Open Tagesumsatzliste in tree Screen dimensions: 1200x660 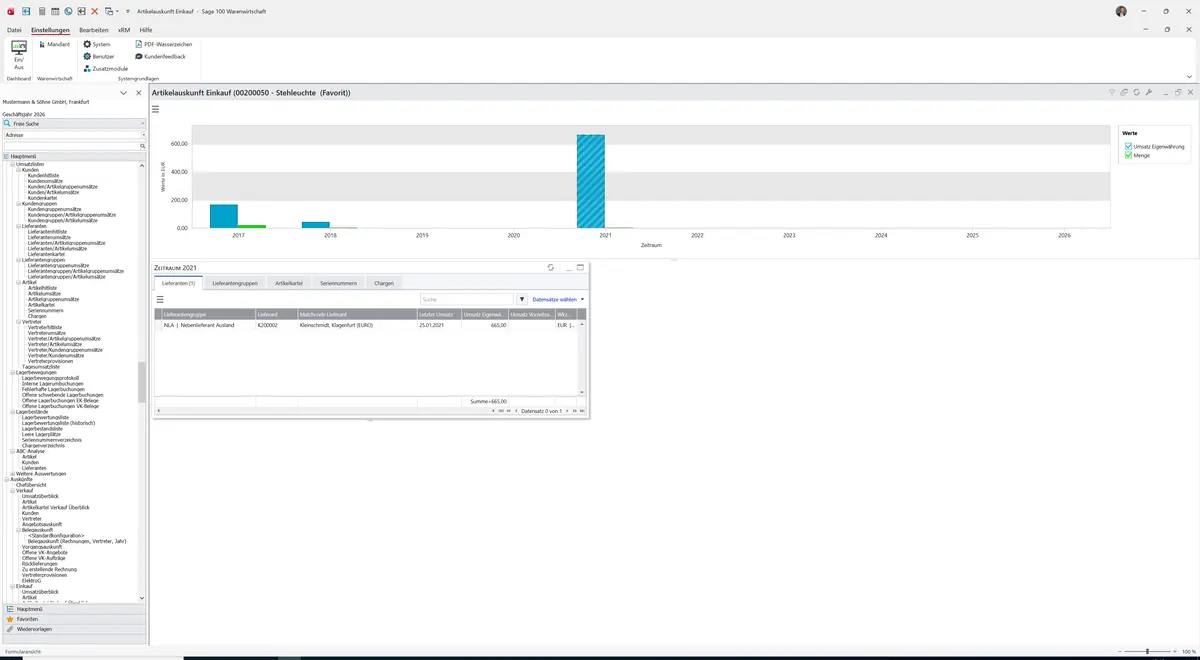coord(41,366)
